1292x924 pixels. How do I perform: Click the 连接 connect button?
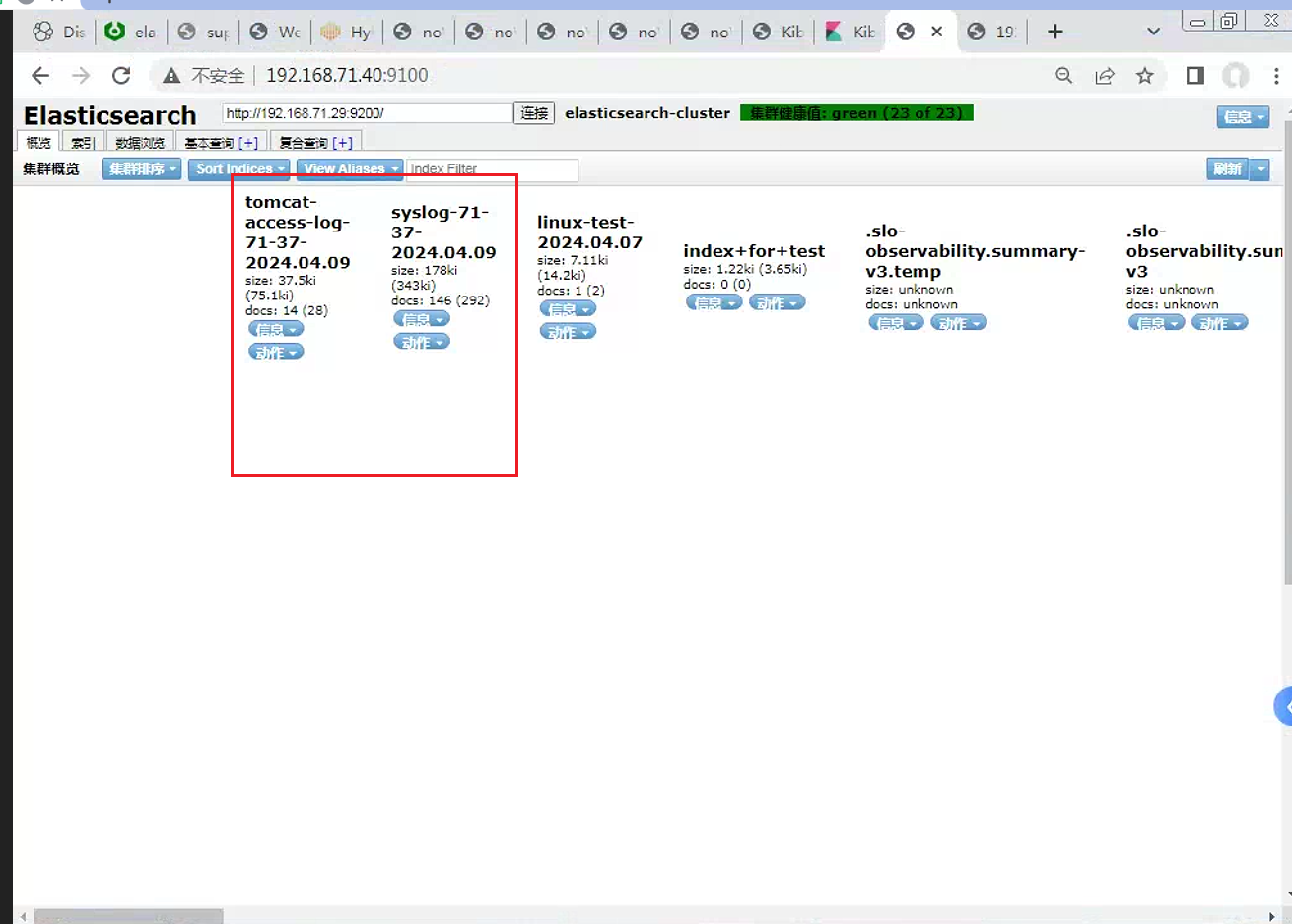(x=534, y=113)
